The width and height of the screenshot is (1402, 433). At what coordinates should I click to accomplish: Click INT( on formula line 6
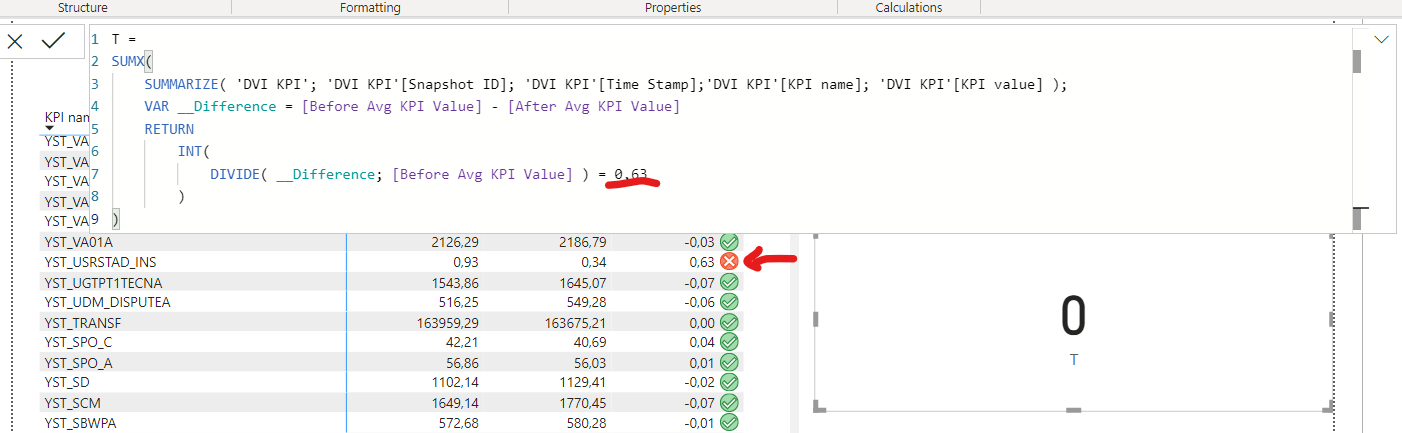pos(194,151)
